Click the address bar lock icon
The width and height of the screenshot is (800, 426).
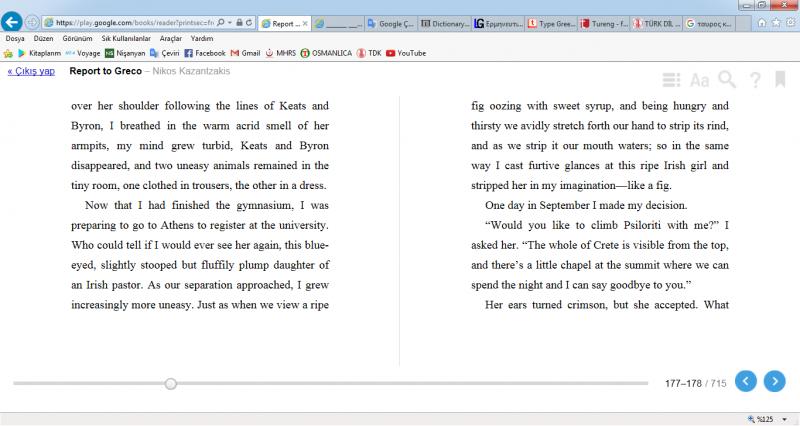(239, 22)
